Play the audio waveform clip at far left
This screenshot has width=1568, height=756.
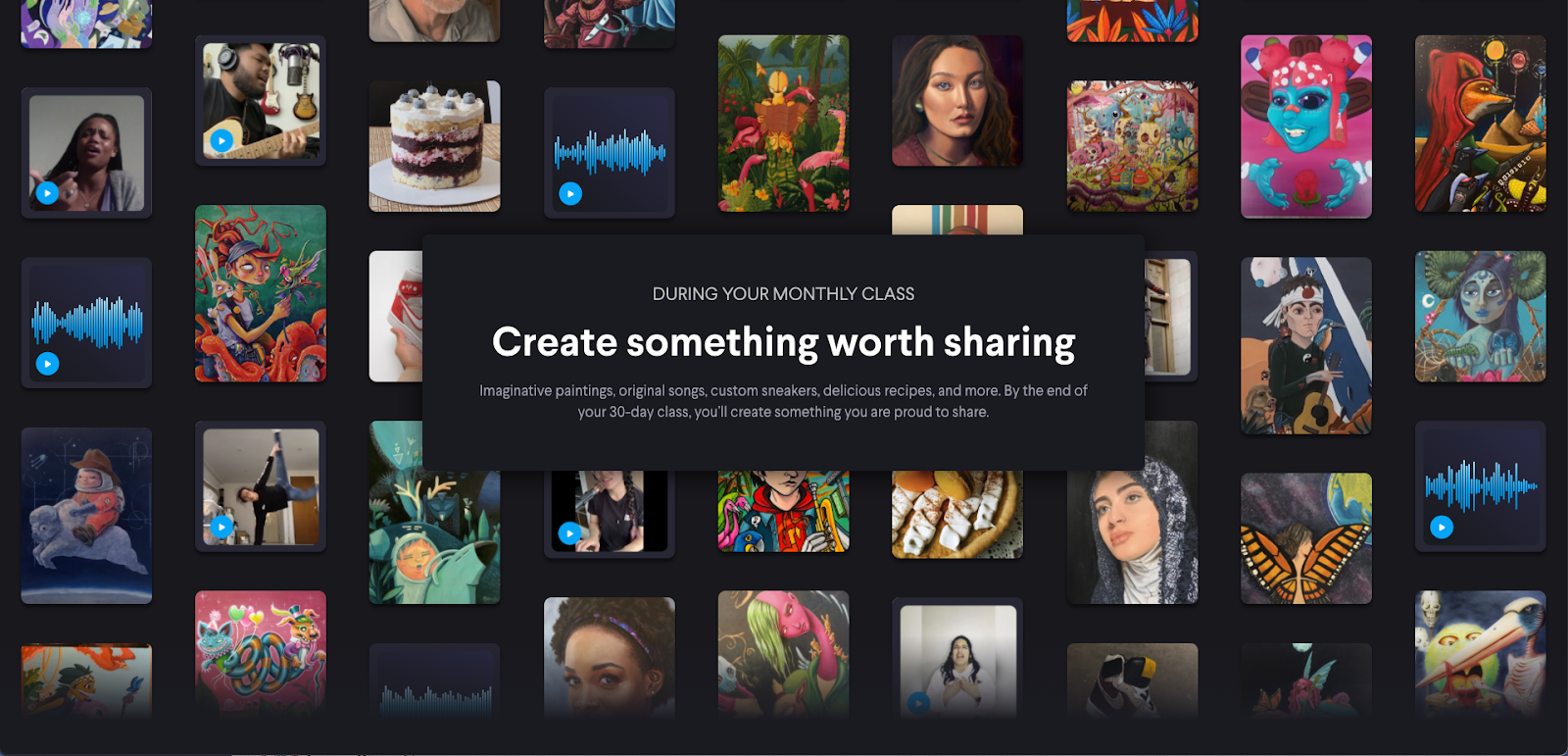click(47, 364)
